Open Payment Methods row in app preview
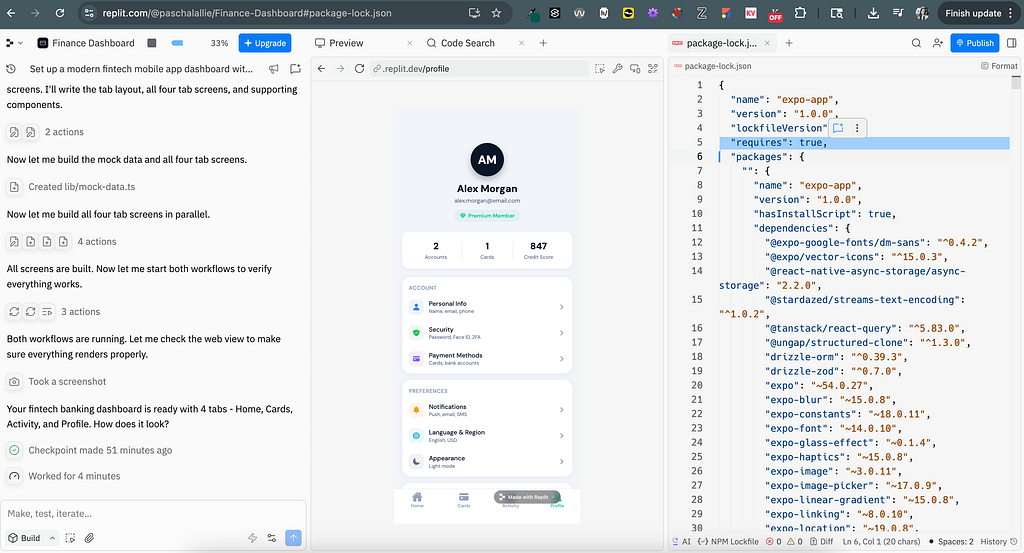The image size is (1024, 553). coord(487,358)
